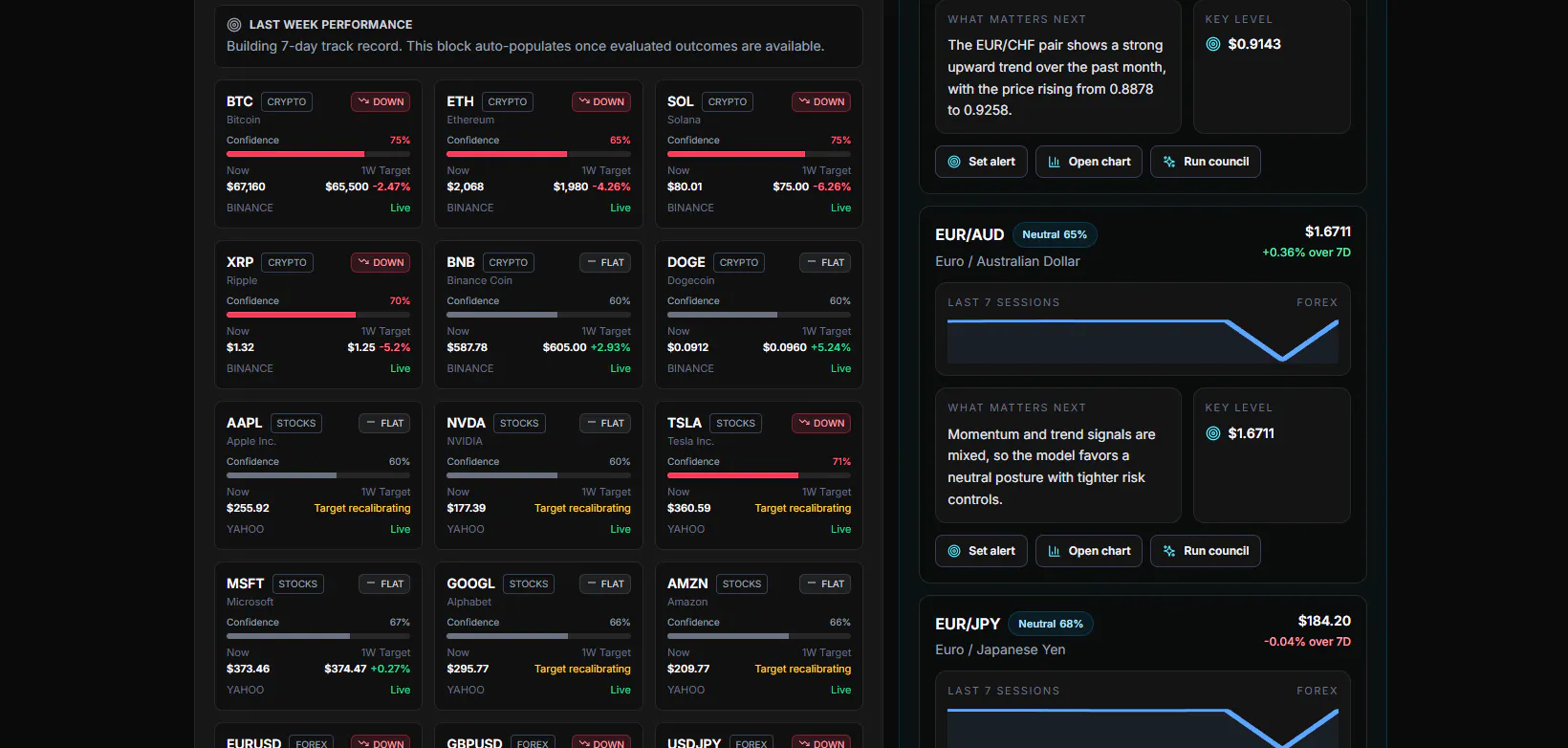Click MSFT target change +0.27%
The height and width of the screenshot is (748, 1568).
tap(390, 669)
